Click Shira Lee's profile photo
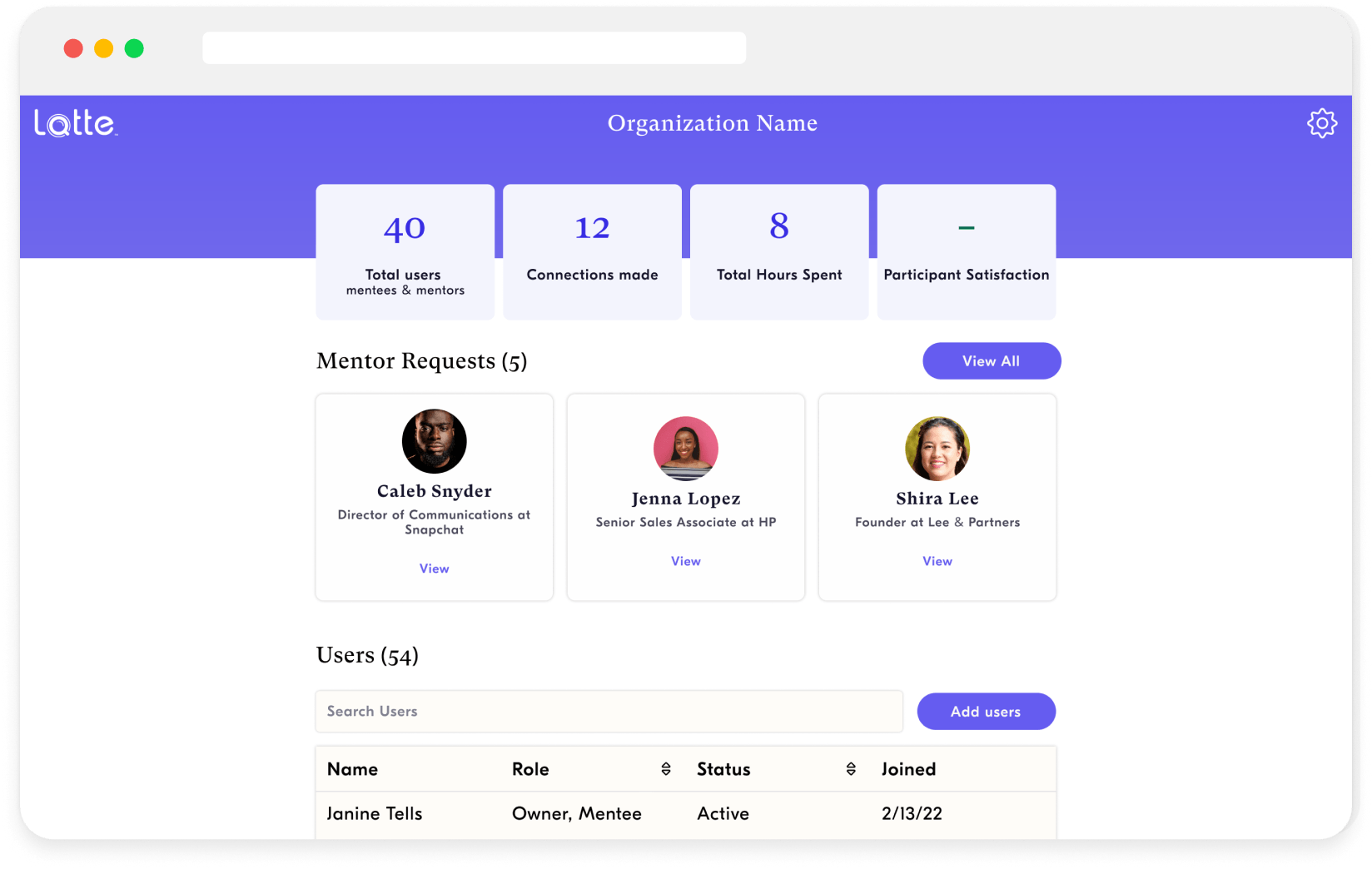The width and height of the screenshot is (1372, 869). [x=937, y=449]
